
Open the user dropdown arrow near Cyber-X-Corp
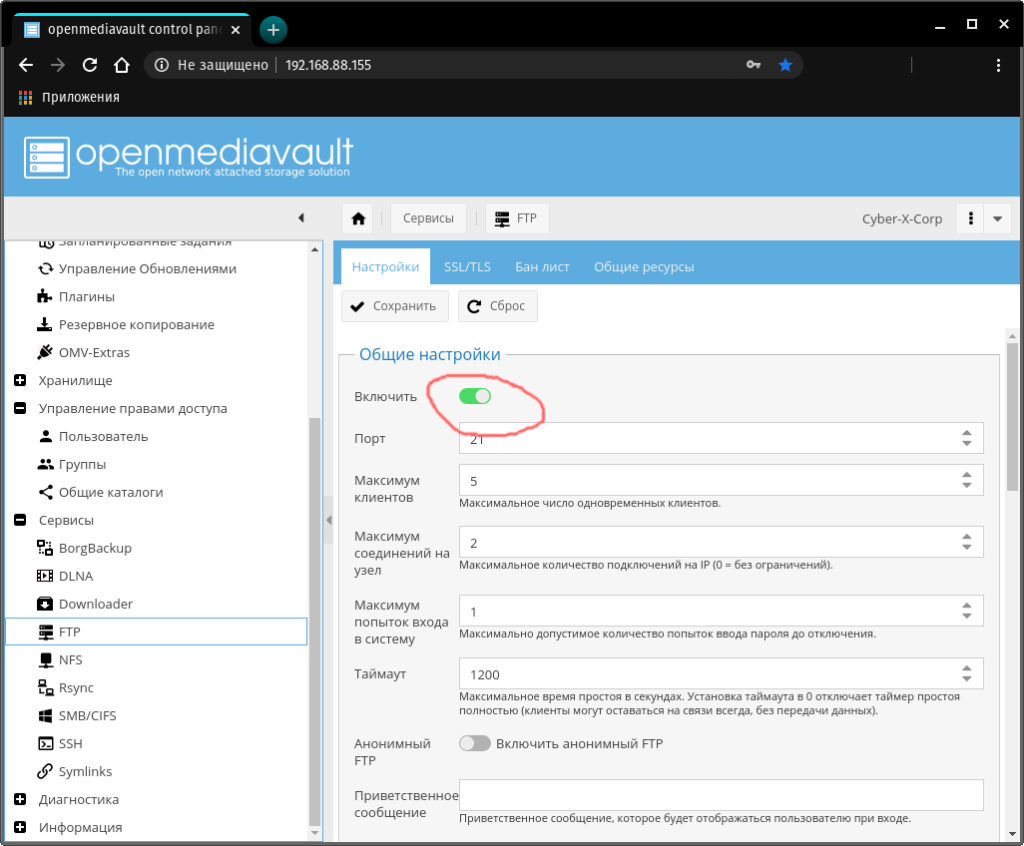997,219
